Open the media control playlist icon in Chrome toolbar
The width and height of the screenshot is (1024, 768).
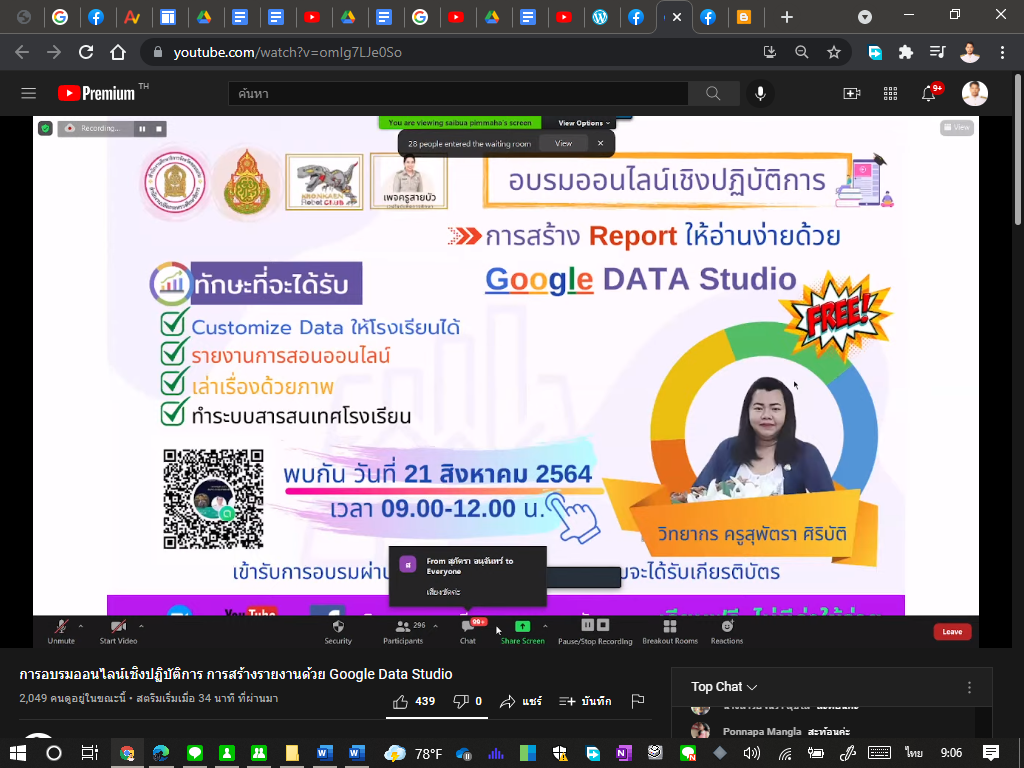(937, 52)
